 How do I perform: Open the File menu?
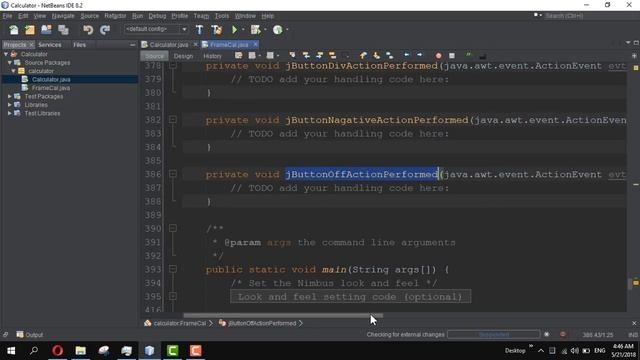click(7, 16)
